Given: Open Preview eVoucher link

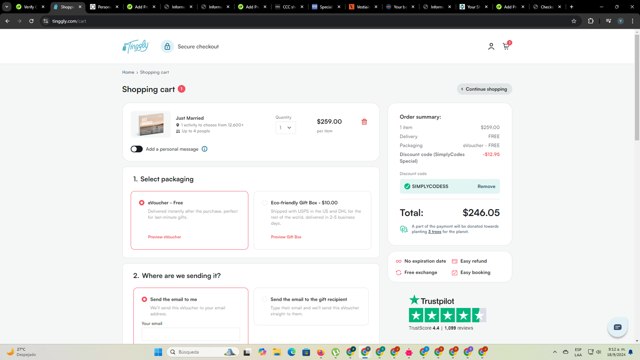Looking at the screenshot, I should [164, 237].
